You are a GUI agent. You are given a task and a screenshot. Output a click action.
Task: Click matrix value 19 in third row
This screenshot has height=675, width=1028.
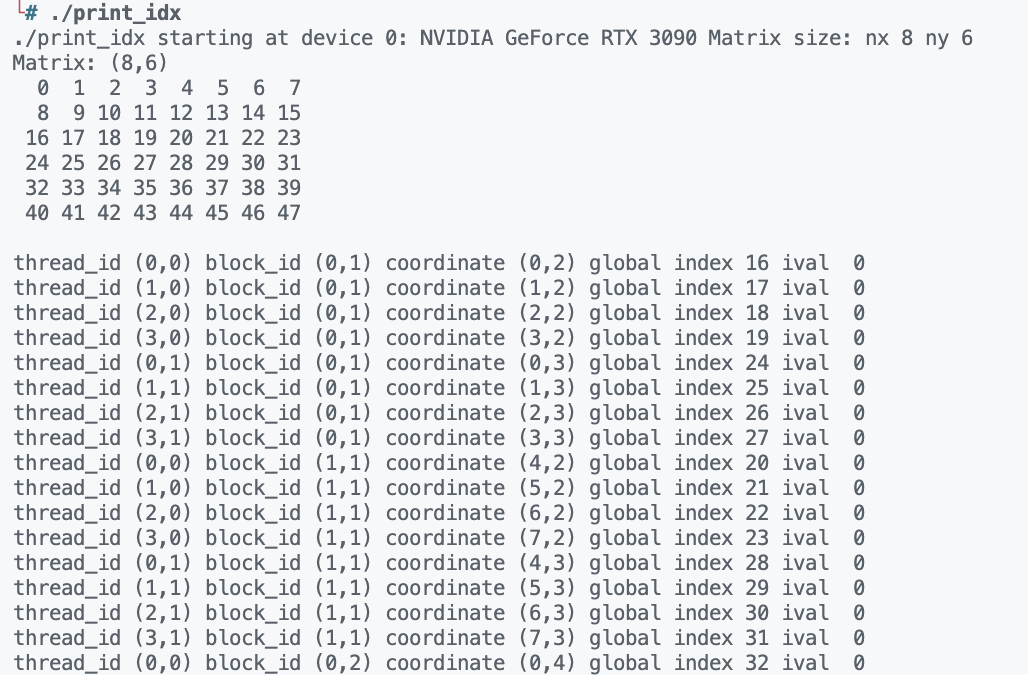tap(144, 138)
